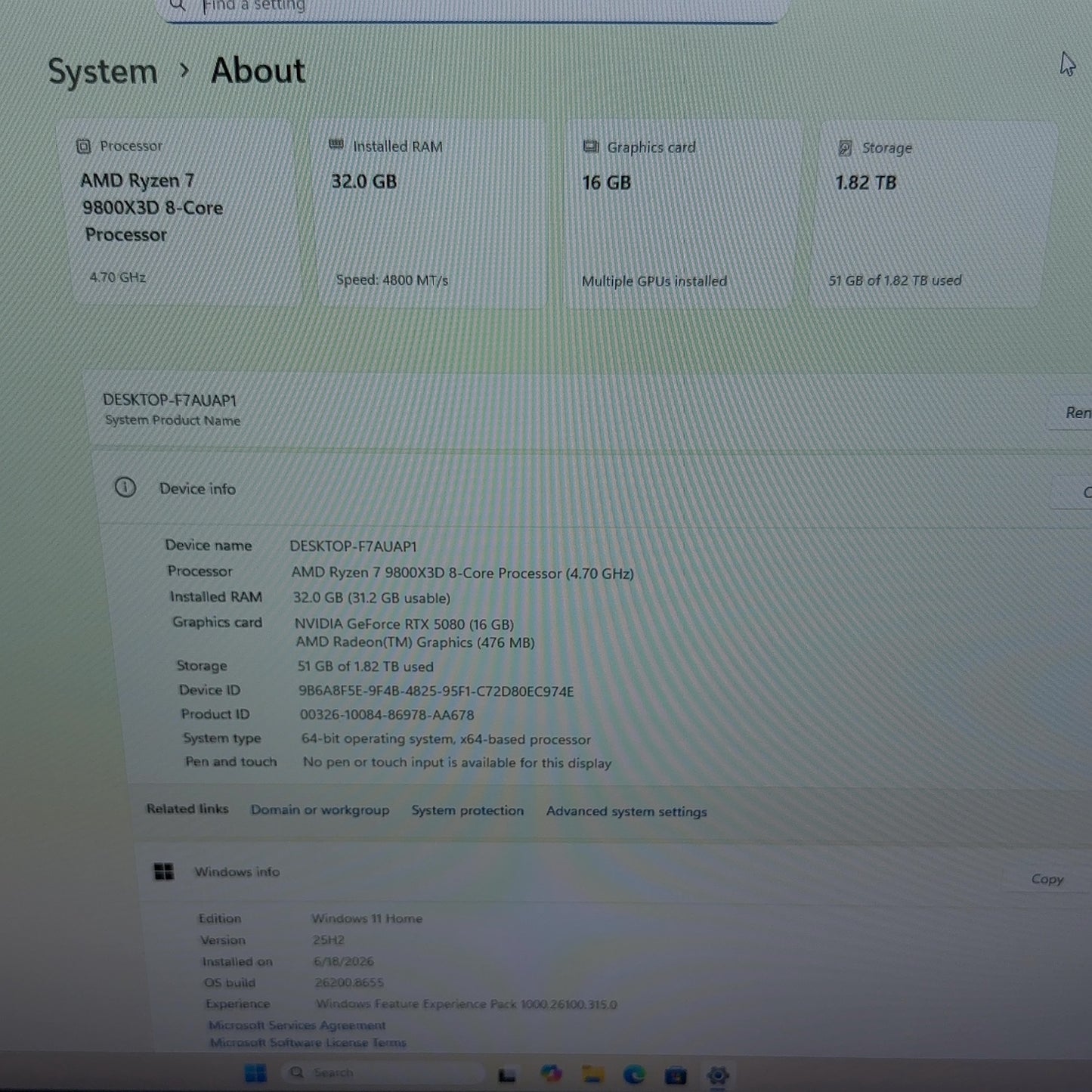The height and width of the screenshot is (1092, 1092).
Task: Click the Device ID value 9B6A8F5E-9F4B-4825-95F1-C72D80EC974E
Action: pyautogui.click(x=436, y=691)
